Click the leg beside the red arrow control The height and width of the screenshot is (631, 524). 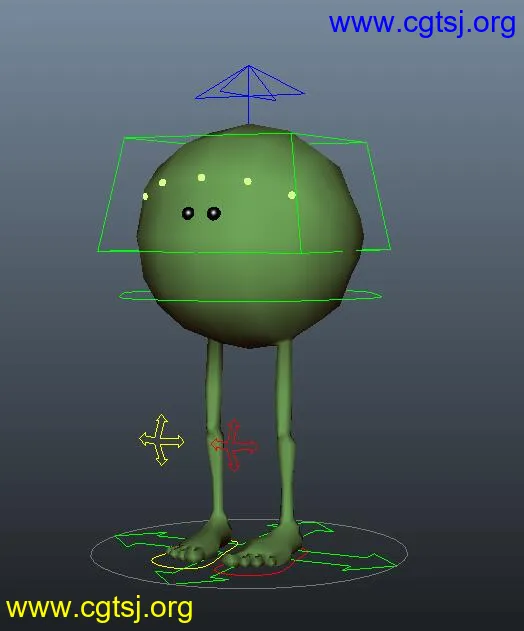point(215,439)
